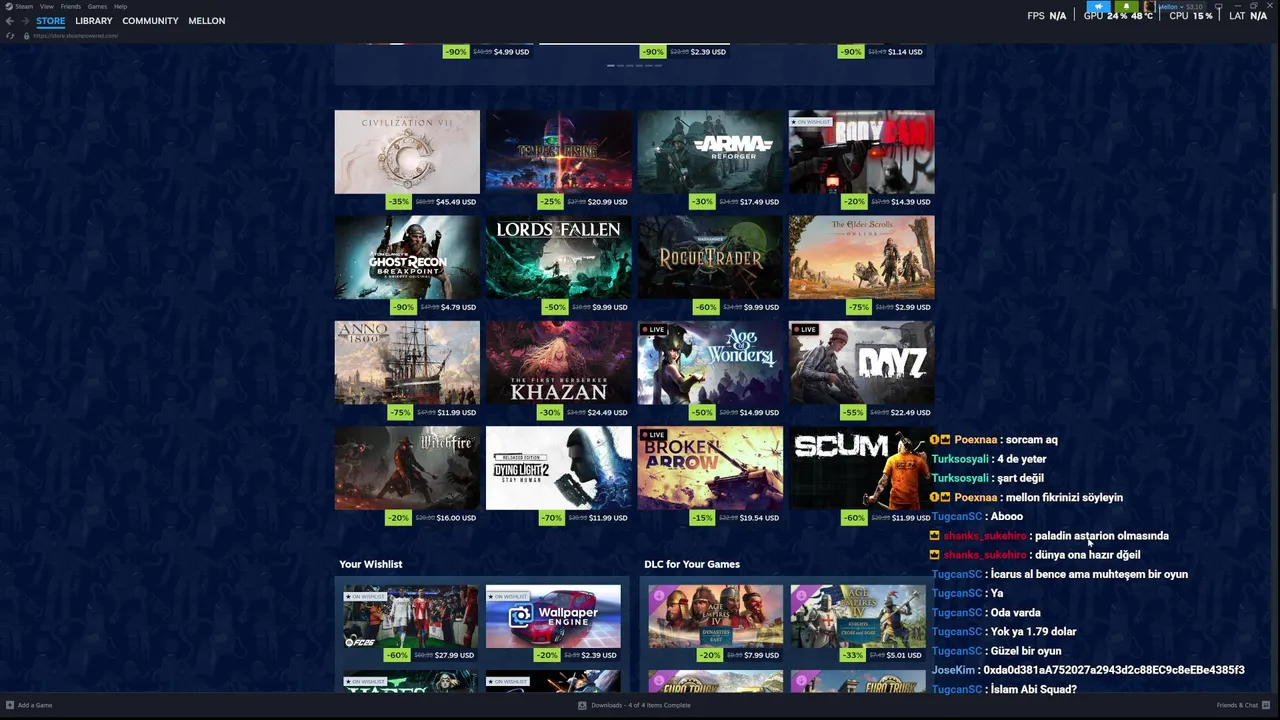Open Anno 1800 game tile

pos(407,363)
